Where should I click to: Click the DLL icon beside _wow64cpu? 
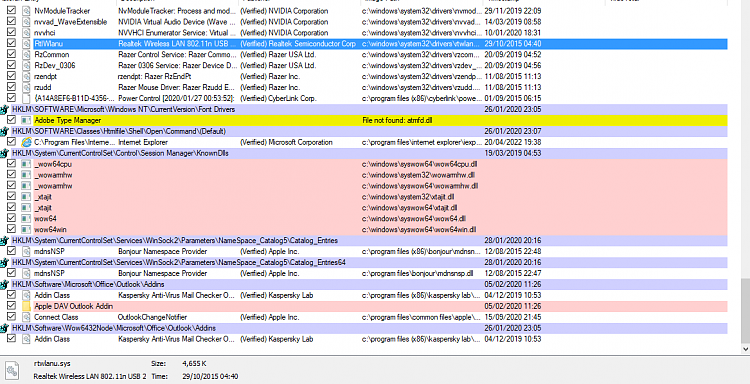point(26,164)
